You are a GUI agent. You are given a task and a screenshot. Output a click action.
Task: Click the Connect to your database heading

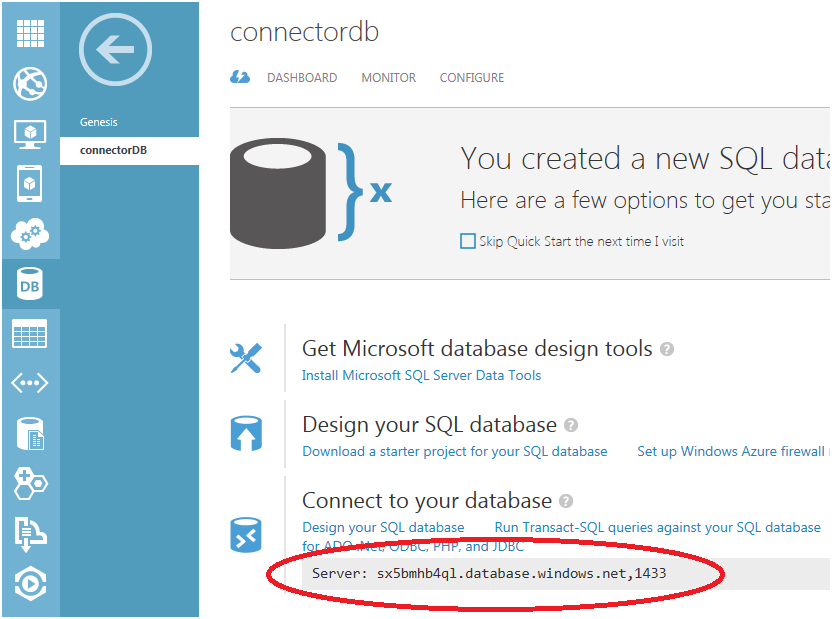tap(427, 501)
